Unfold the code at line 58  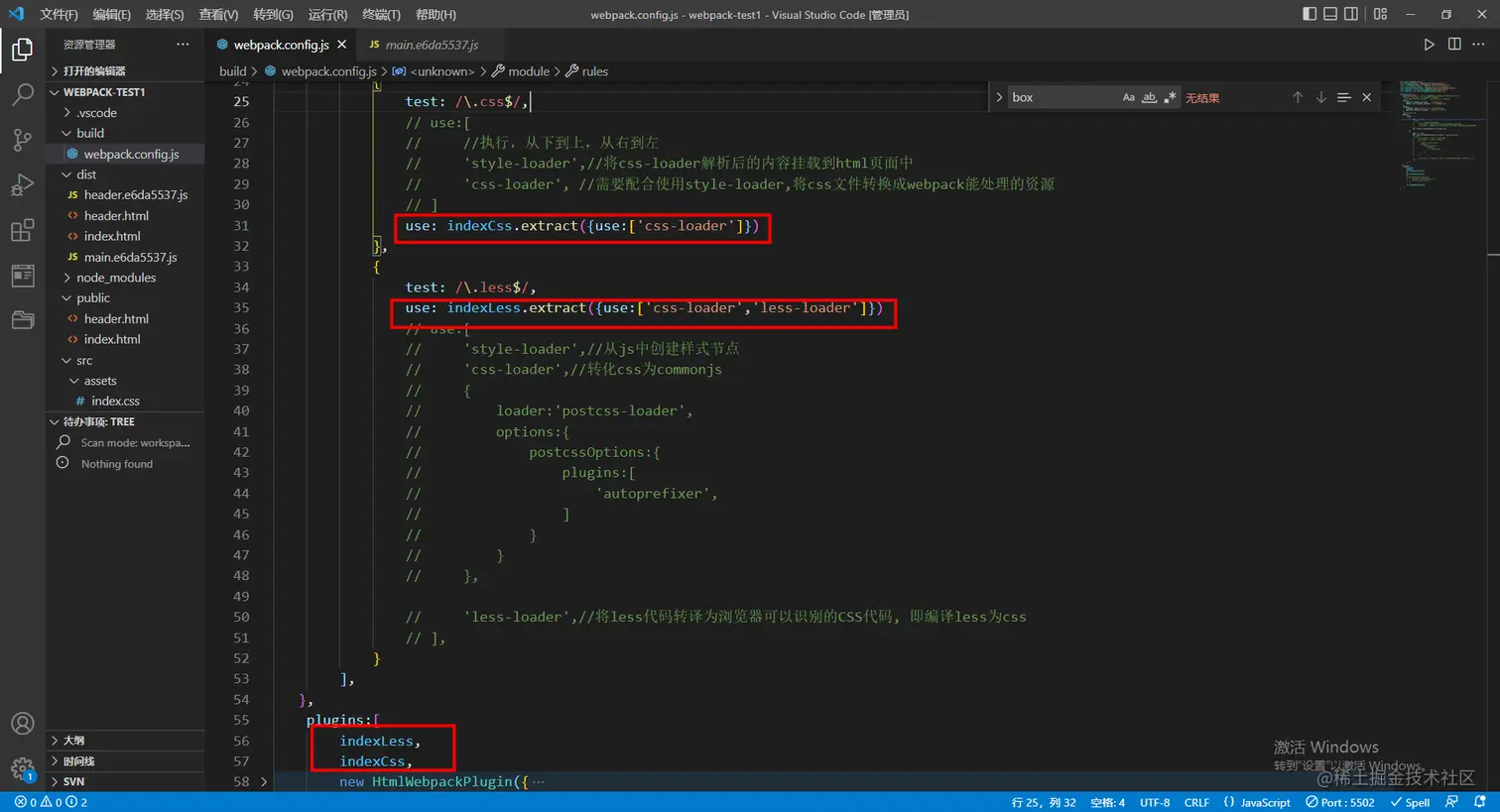point(264,782)
